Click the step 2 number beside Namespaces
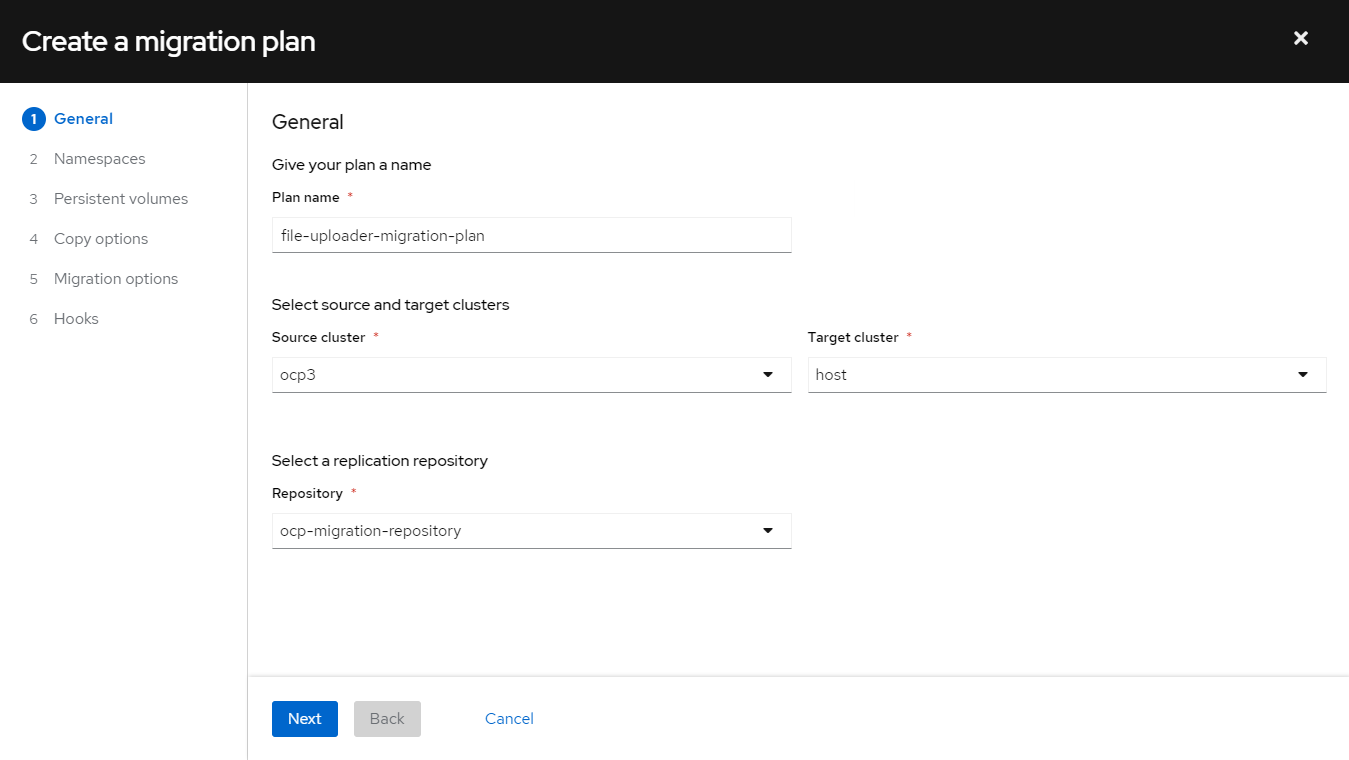 33,158
